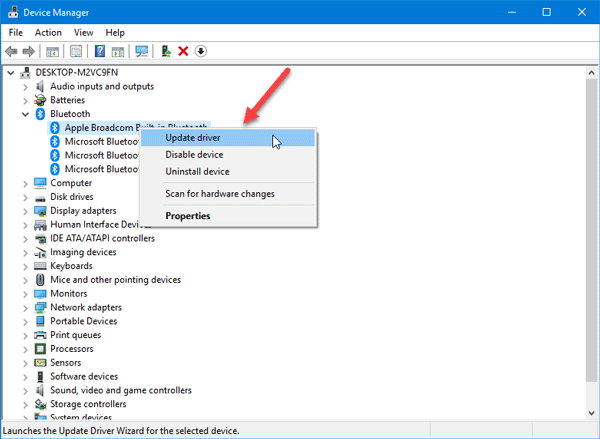This screenshot has width=600, height=439.
Task: Select Human Interface Devices row
Action: coord(101,224)
